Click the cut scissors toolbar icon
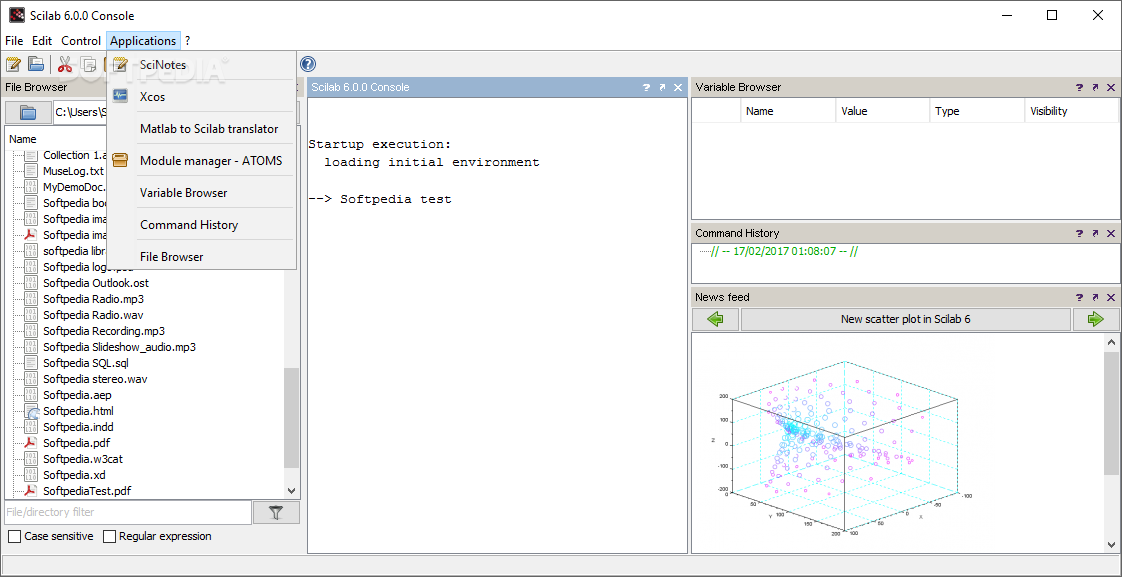The height and width of the screenshot is (577, 1122). (65, 64)
